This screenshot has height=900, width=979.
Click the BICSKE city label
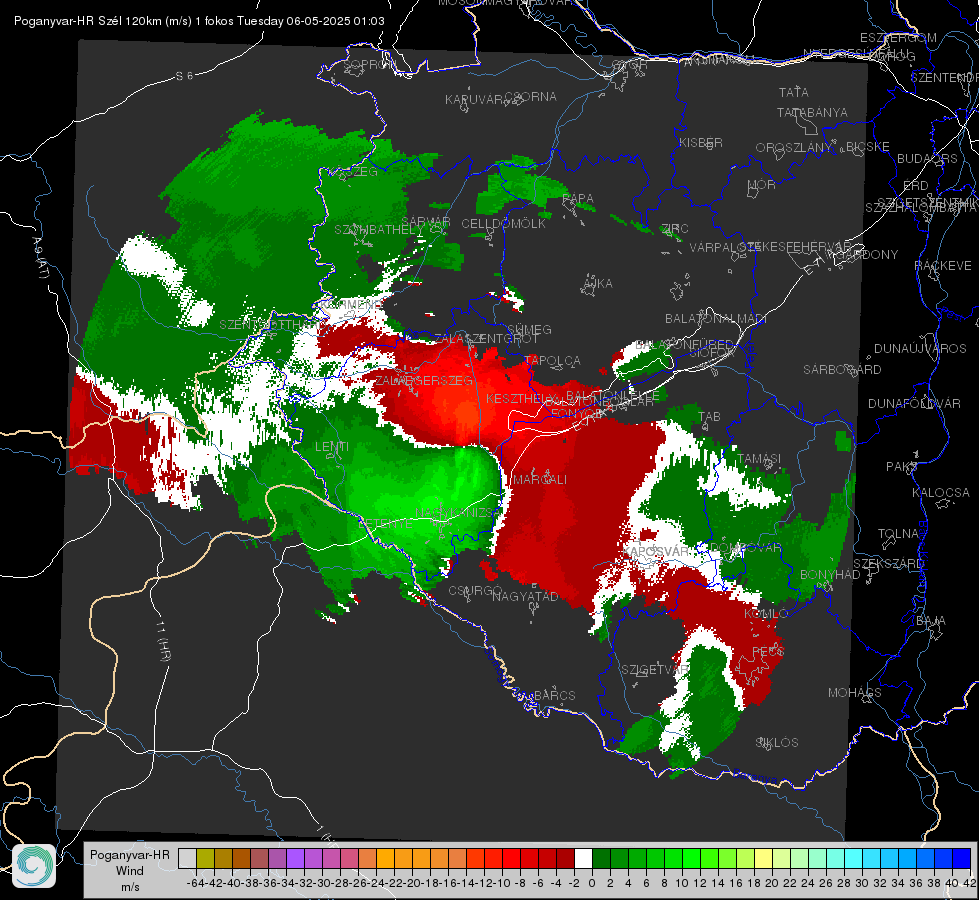click(868, 147)
